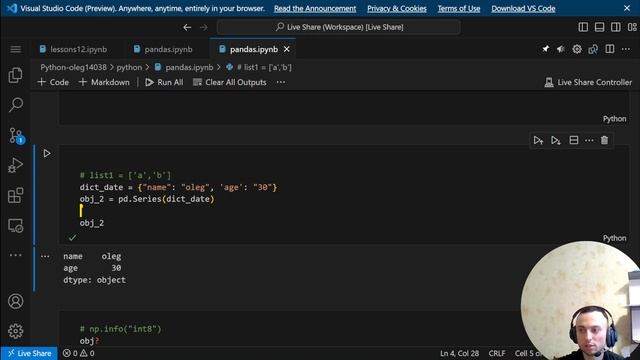
Task: Click the pd.Series(dict_date) code line
Action: pos(147,199)
